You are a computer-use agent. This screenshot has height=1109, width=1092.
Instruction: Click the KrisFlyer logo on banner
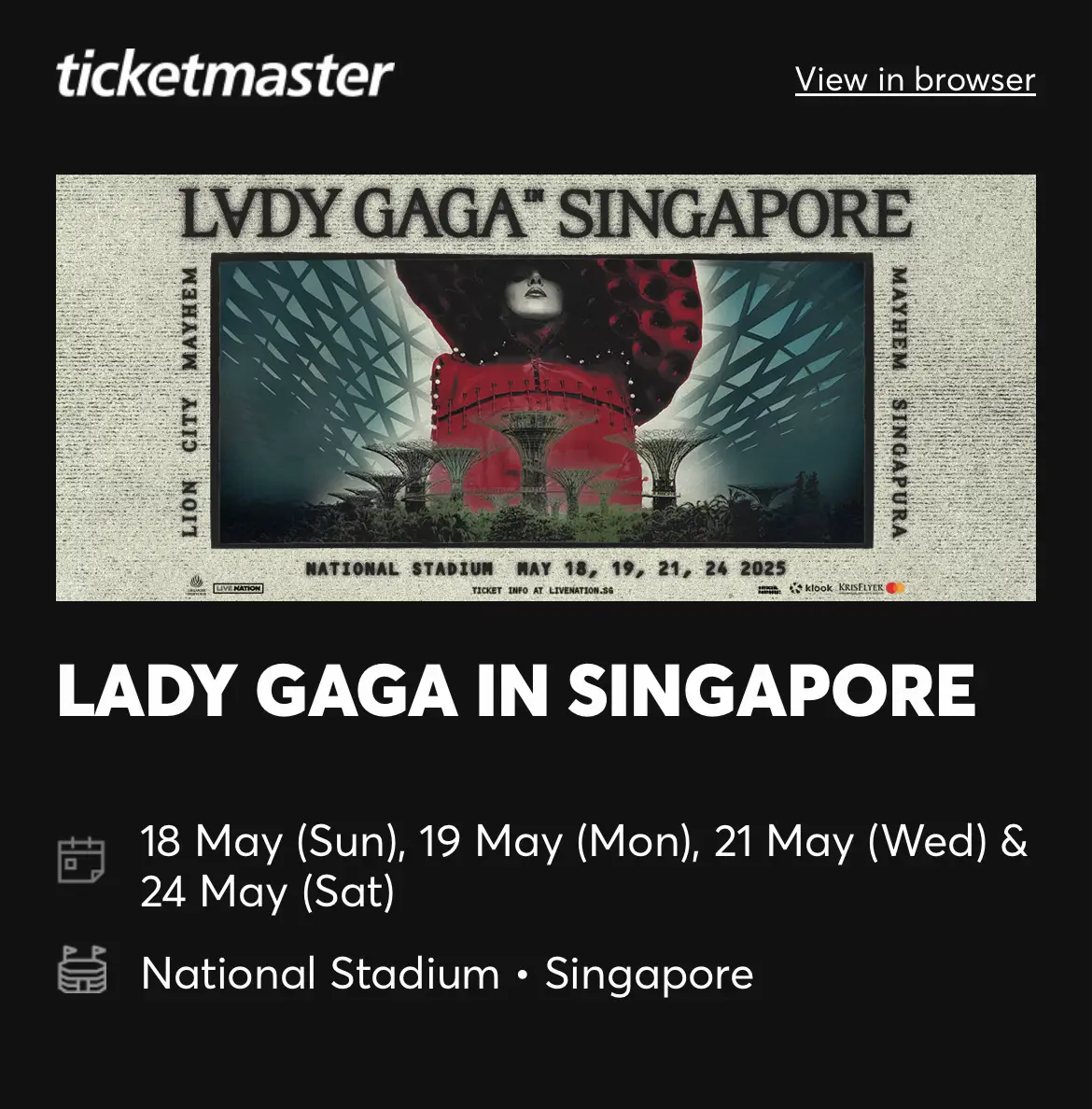pos(861,588)
